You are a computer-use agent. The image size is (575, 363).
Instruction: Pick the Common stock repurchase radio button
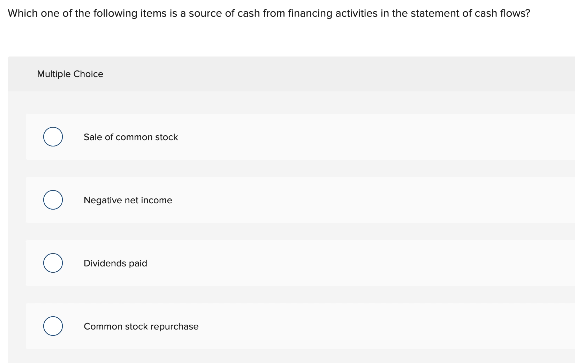pyautogui.click(x=53, y=326)
